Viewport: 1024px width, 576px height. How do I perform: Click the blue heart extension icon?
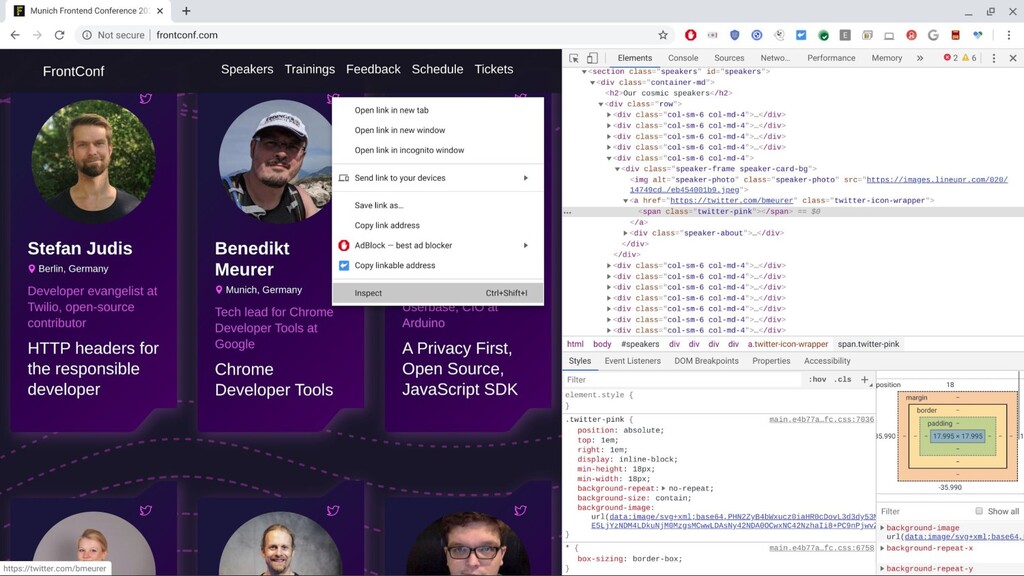click(978, 35)
